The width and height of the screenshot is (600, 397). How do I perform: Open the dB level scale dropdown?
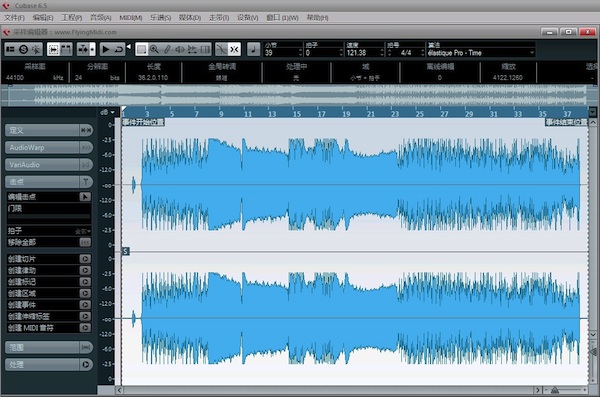point(107,112)
